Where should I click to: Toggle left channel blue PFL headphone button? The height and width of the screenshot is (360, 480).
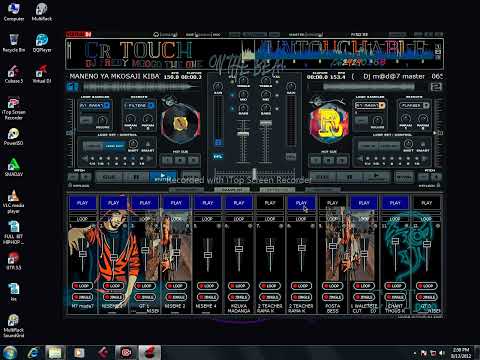click(x=218, y=156)
